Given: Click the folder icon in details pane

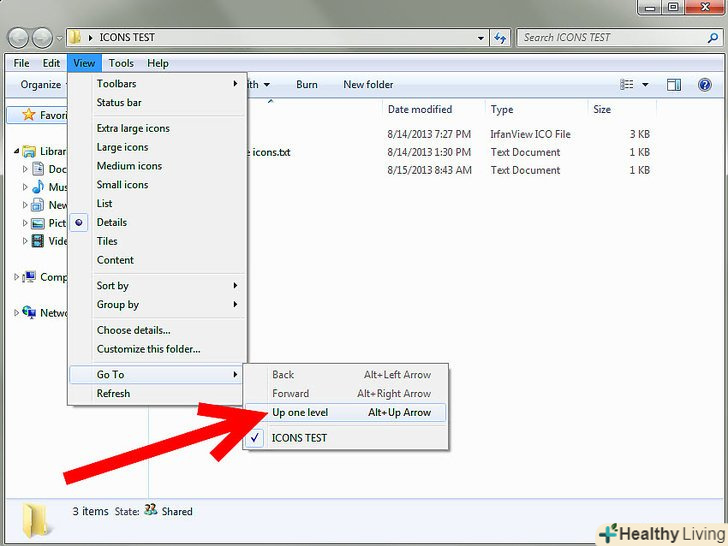Looking at the screenshot, I should point(37,518).
